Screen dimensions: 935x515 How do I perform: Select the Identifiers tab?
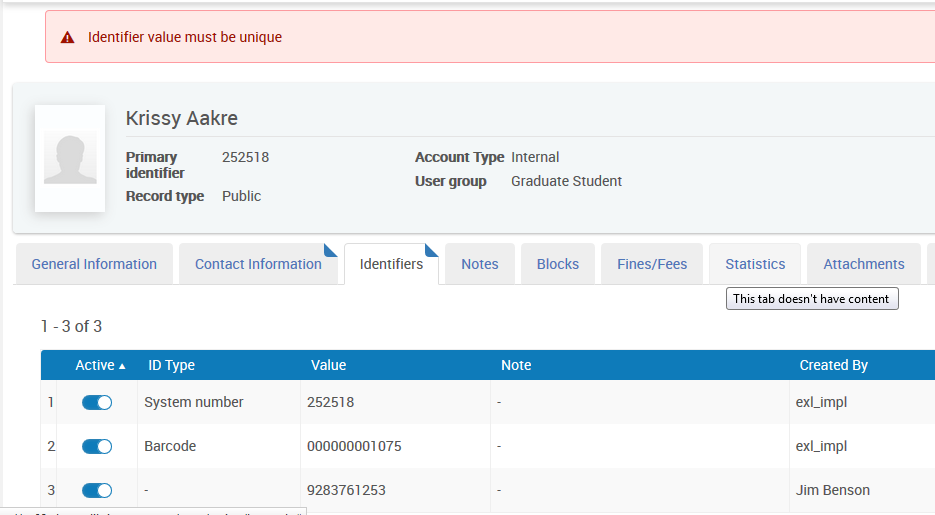[391, 264]
